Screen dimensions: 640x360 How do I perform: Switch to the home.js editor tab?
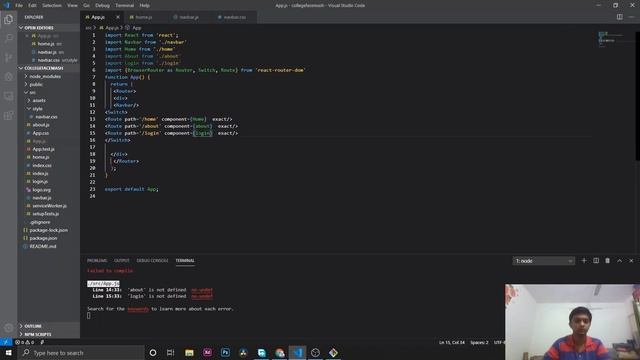point(144,17)
